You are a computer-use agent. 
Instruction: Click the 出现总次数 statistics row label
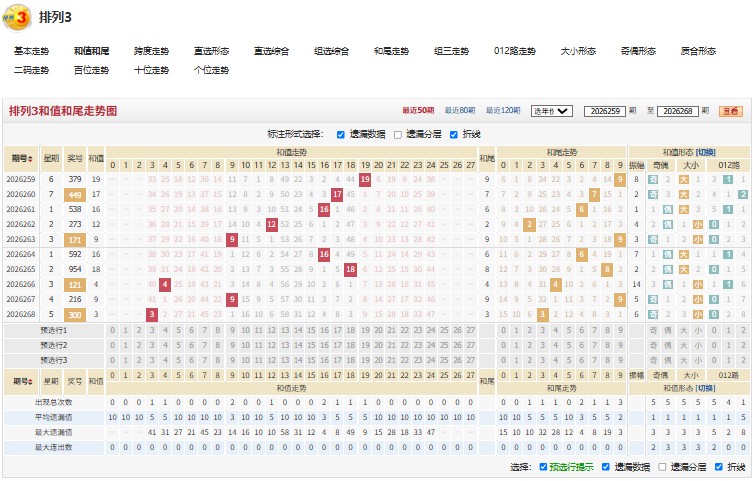point(53,402)
